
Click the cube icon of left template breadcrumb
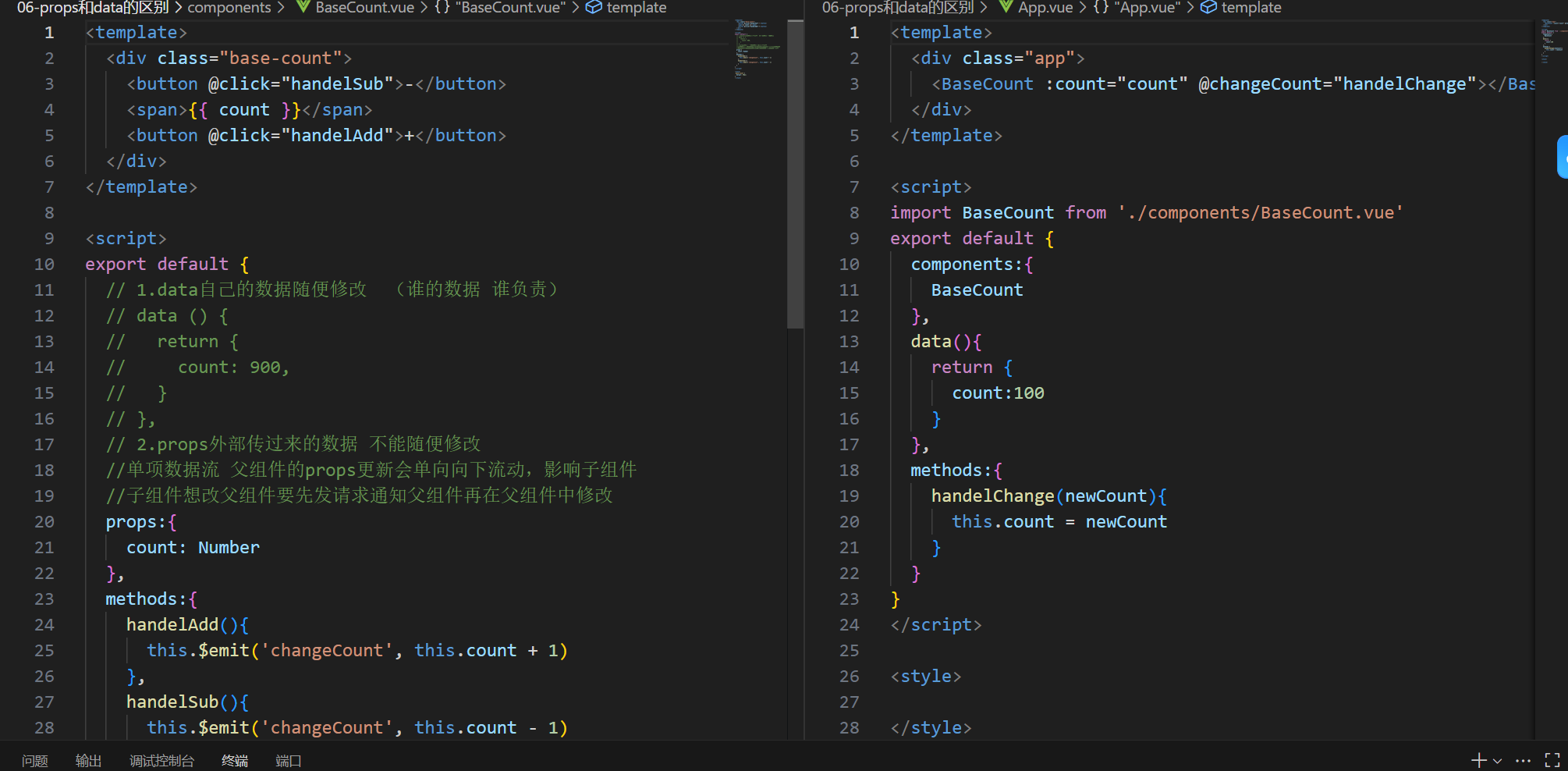594,7
